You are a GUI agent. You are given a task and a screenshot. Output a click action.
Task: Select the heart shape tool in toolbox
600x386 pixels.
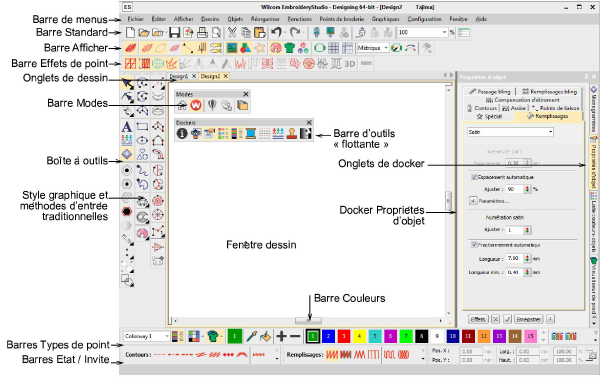tap(142, 154)
